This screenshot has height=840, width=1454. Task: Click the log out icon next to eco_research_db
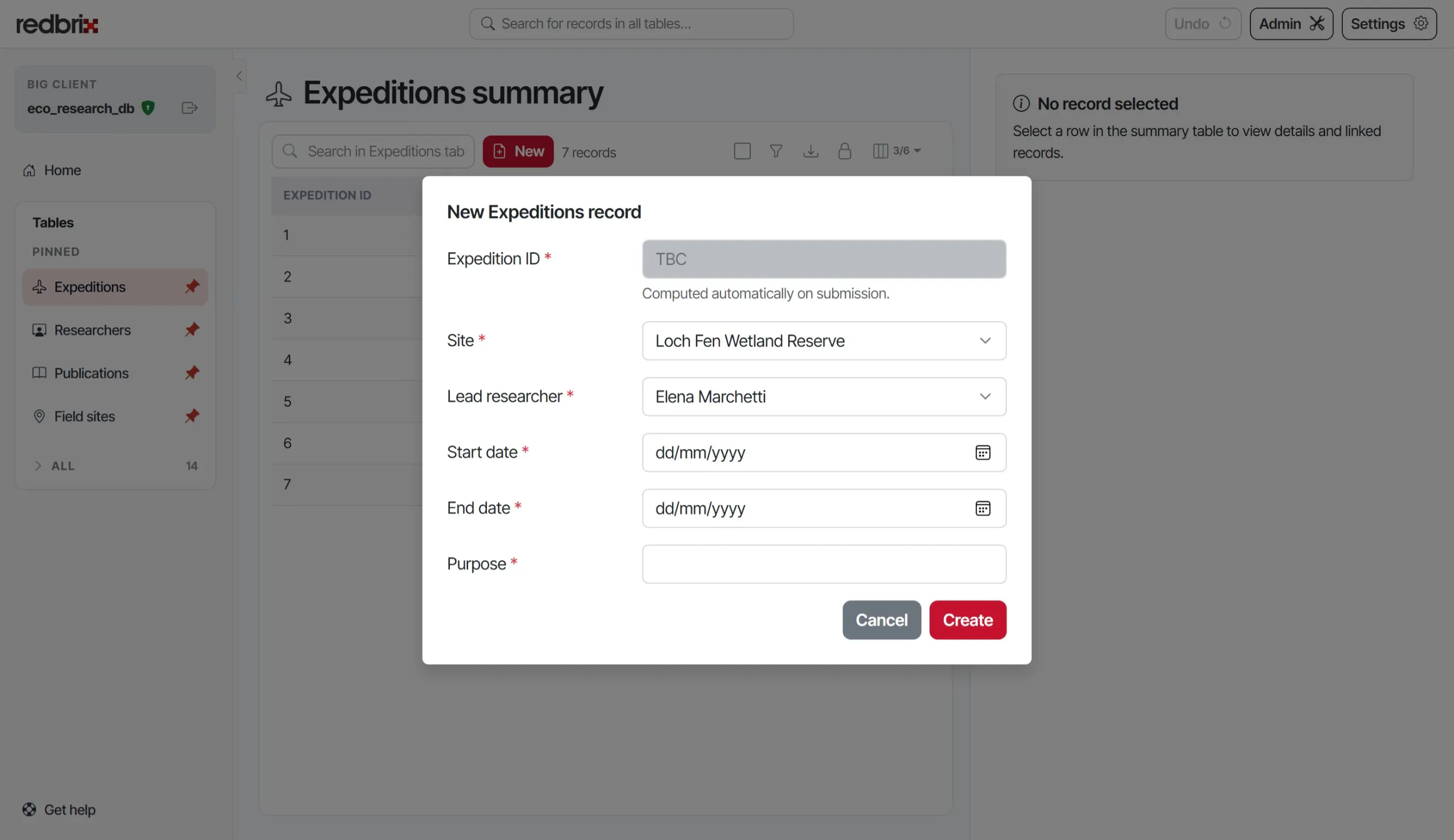(189, 108)
